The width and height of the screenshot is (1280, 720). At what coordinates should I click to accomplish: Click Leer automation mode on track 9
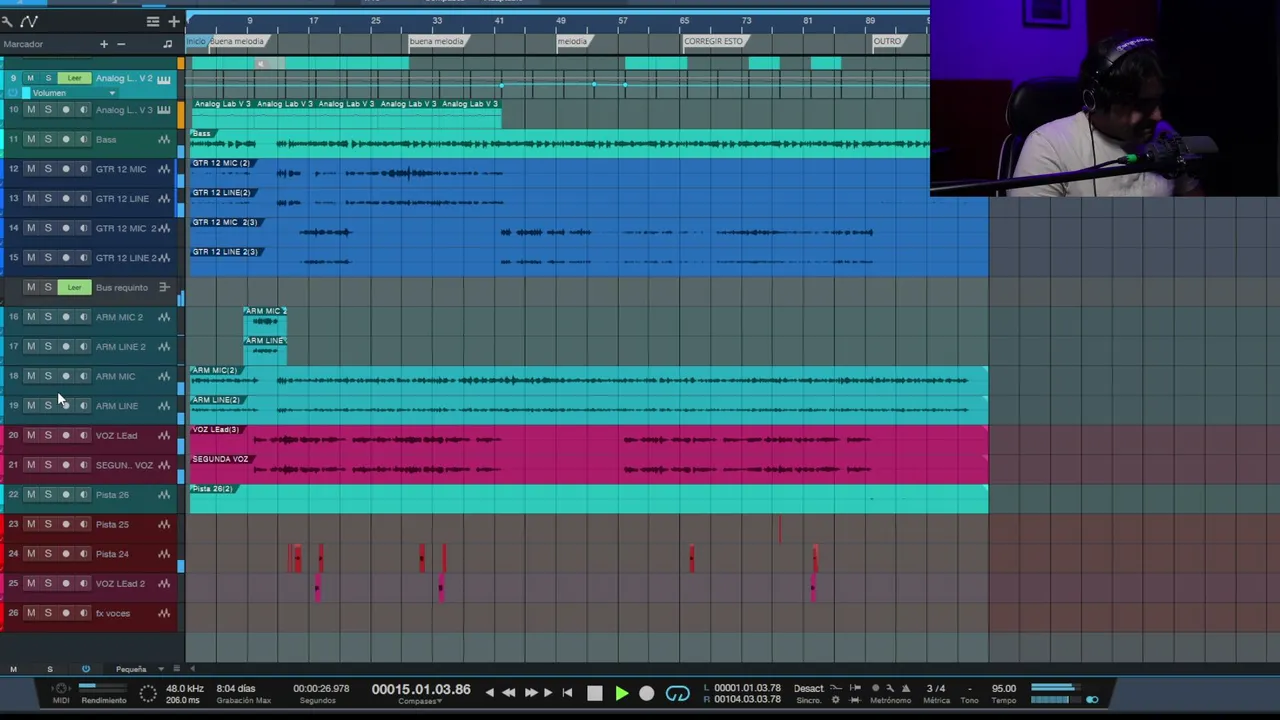74,78
